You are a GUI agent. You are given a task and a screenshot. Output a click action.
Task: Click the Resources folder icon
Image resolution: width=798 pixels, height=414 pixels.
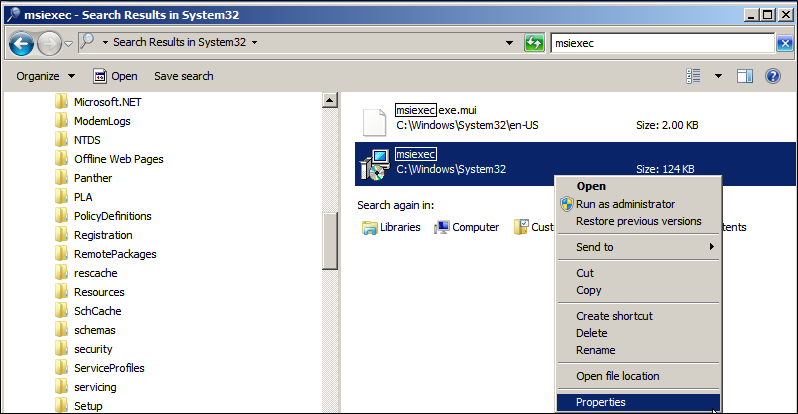click(61, 292)
